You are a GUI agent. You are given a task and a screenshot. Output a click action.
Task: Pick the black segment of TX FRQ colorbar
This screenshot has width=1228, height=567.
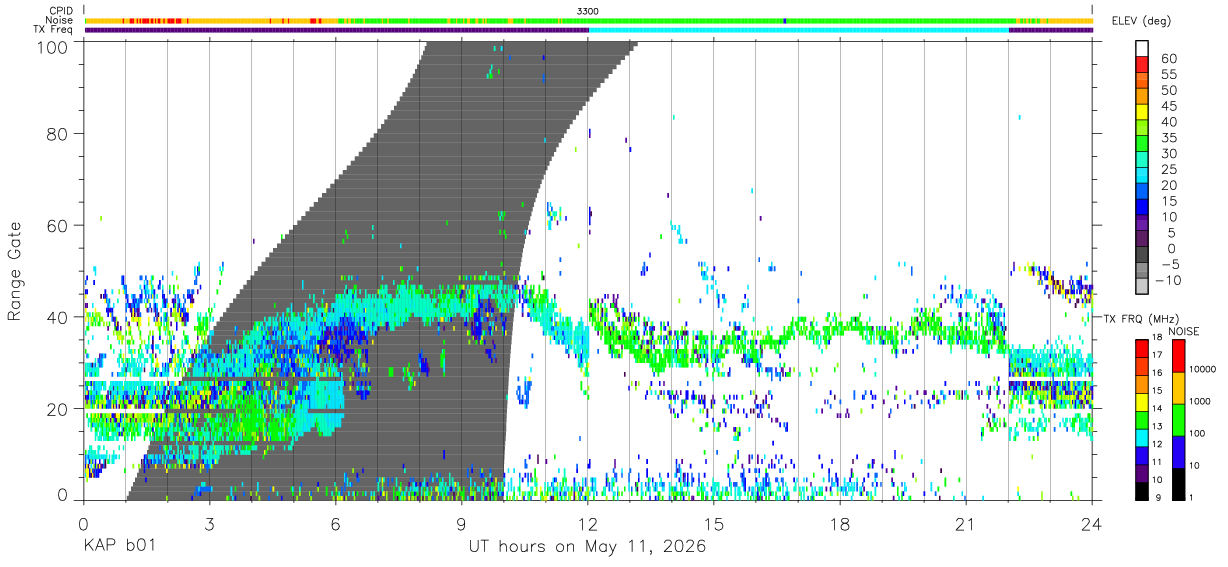click(x=1142, y=489)
